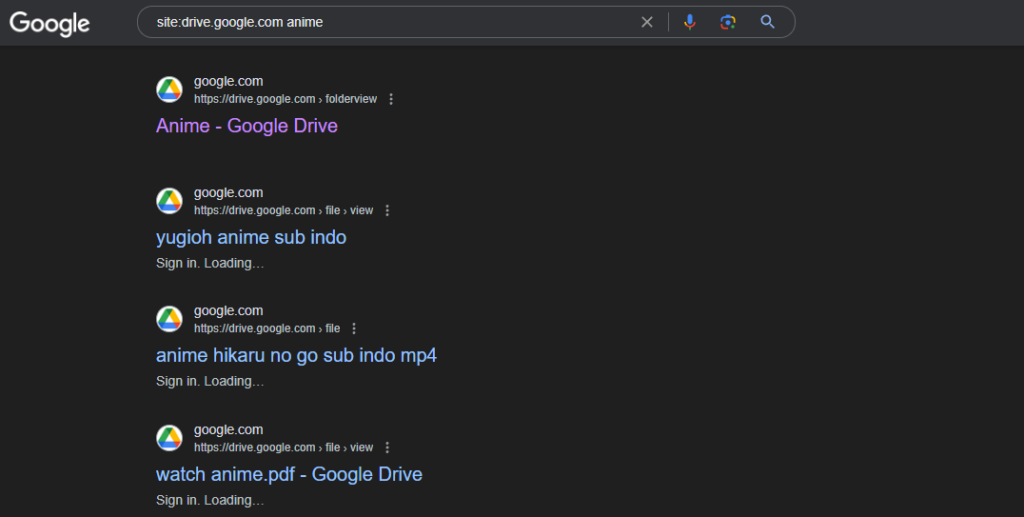Click the Drive favicon beside yugioh anime sub indo
Screen dimensions: 1024x517
(x=169, y=201)
